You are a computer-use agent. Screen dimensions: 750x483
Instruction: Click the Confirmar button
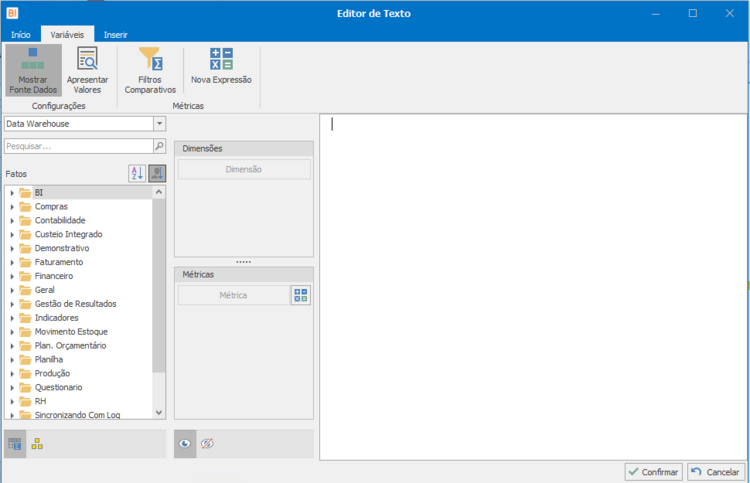(653, 472)
